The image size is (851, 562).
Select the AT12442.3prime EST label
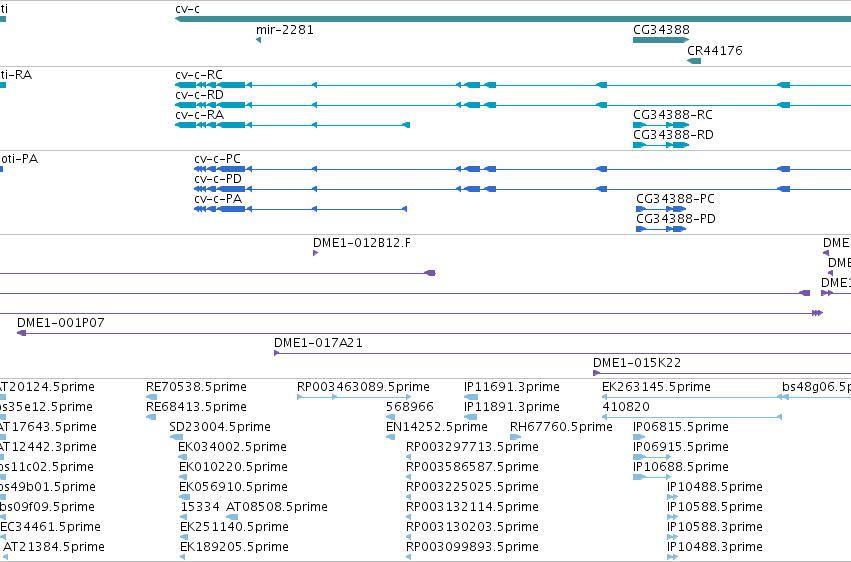(x=48, y=447)
